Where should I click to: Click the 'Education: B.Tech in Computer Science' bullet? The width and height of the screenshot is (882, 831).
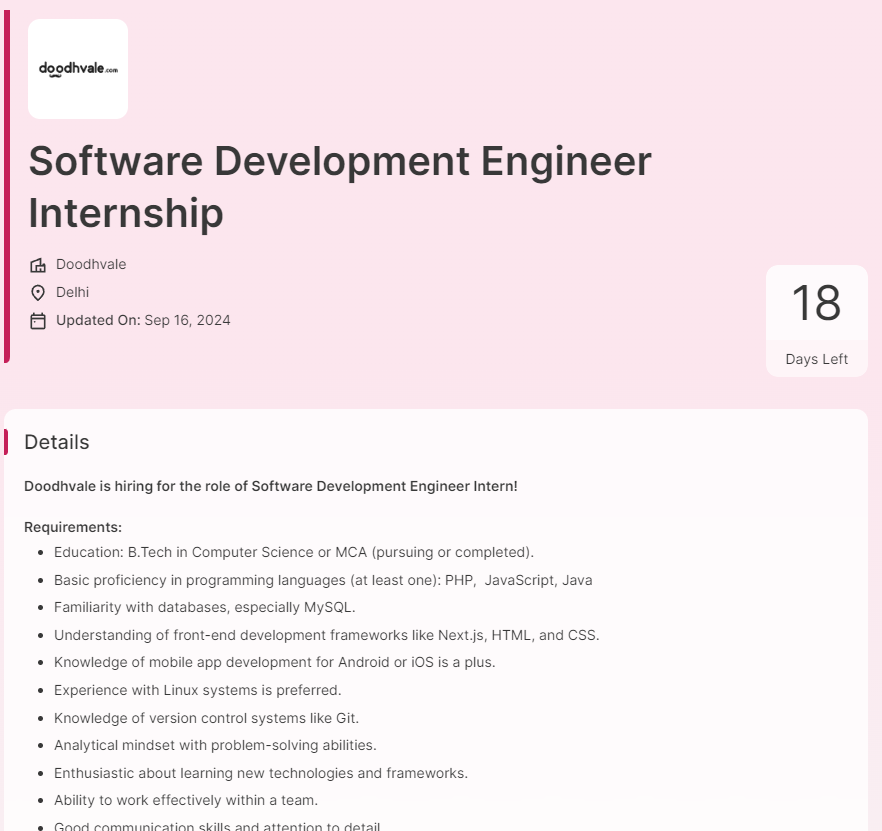click(294, 552)
